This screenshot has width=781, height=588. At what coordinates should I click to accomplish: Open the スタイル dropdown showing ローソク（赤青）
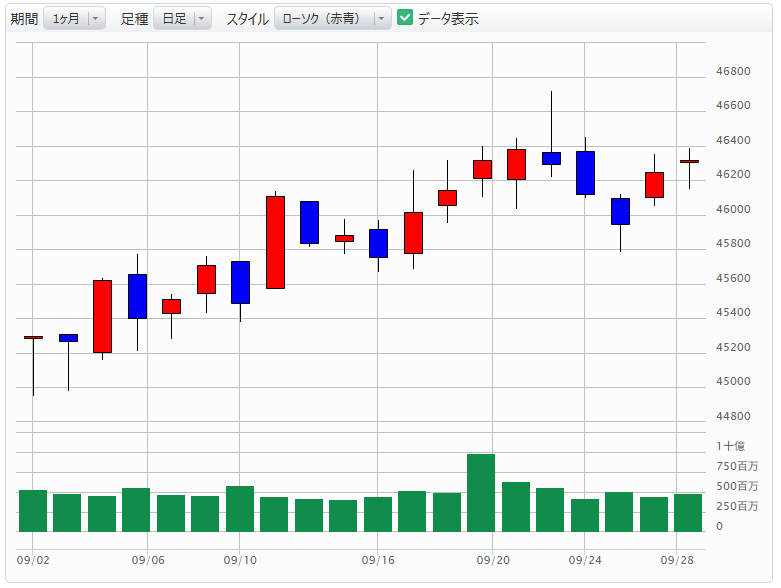click(324, 19)
